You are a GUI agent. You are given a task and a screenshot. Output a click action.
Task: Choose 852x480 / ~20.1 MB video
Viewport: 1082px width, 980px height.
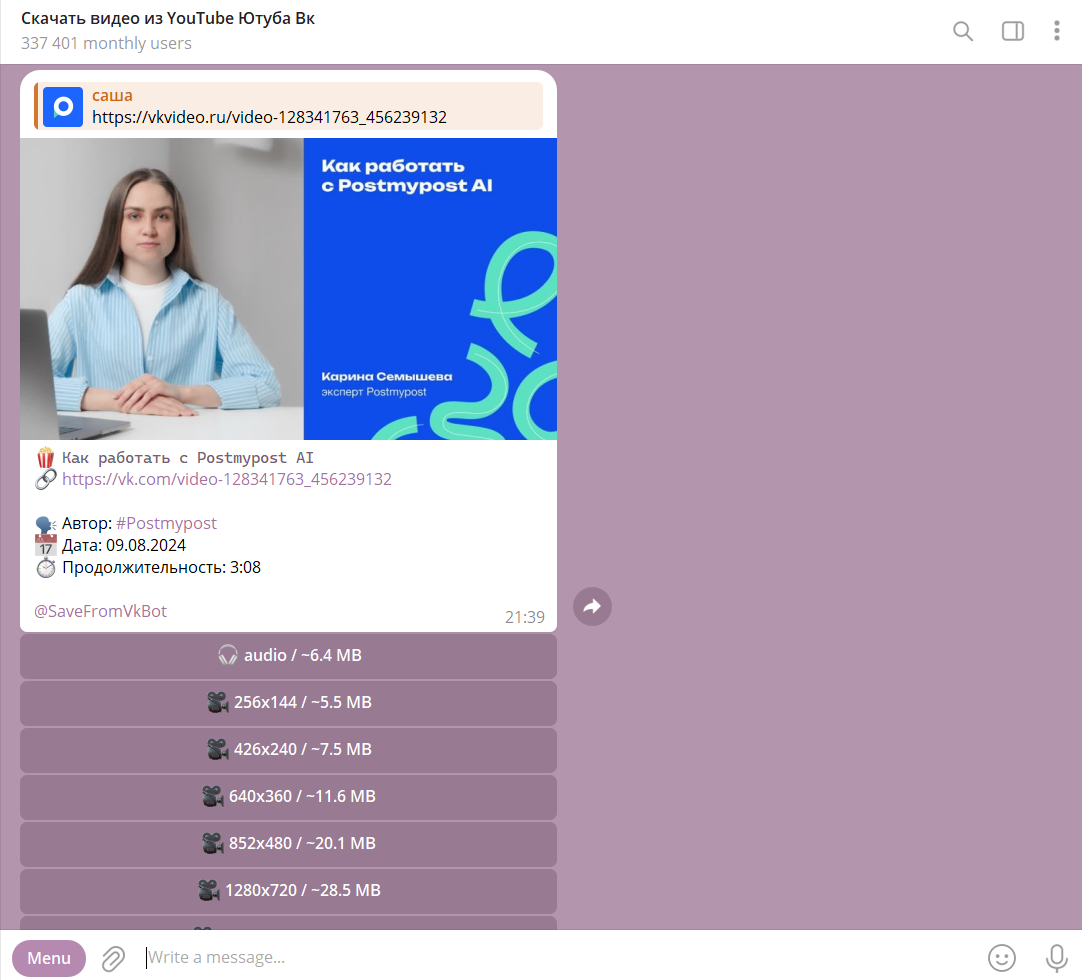click(288, 843)
